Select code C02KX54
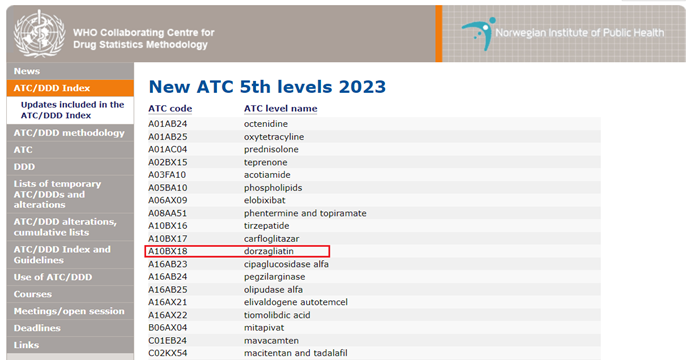Image resolution: width=692 pixels, height=360 pixels. (x=167, y=353)
